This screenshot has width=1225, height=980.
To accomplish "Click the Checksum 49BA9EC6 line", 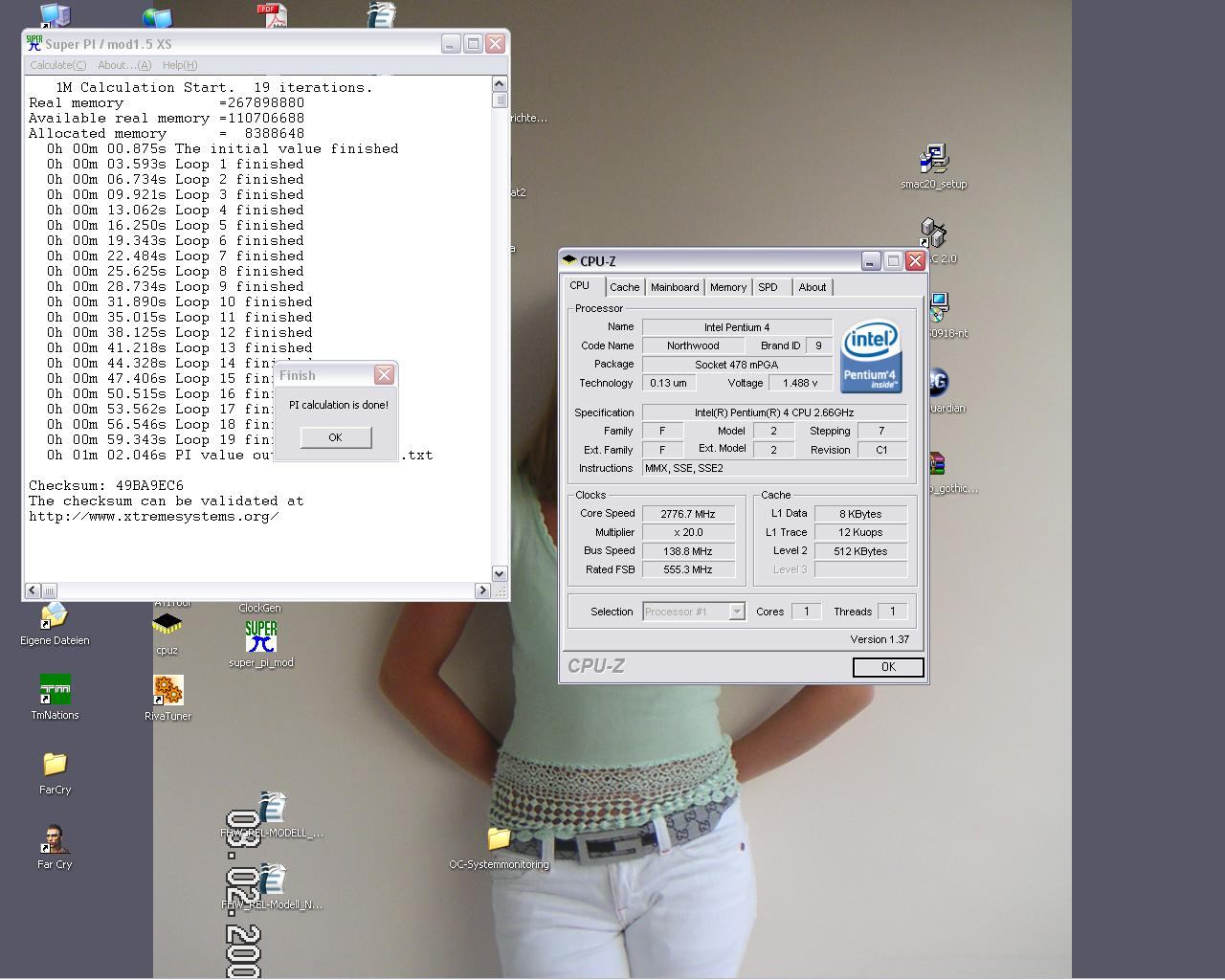I will coord(106,485).
